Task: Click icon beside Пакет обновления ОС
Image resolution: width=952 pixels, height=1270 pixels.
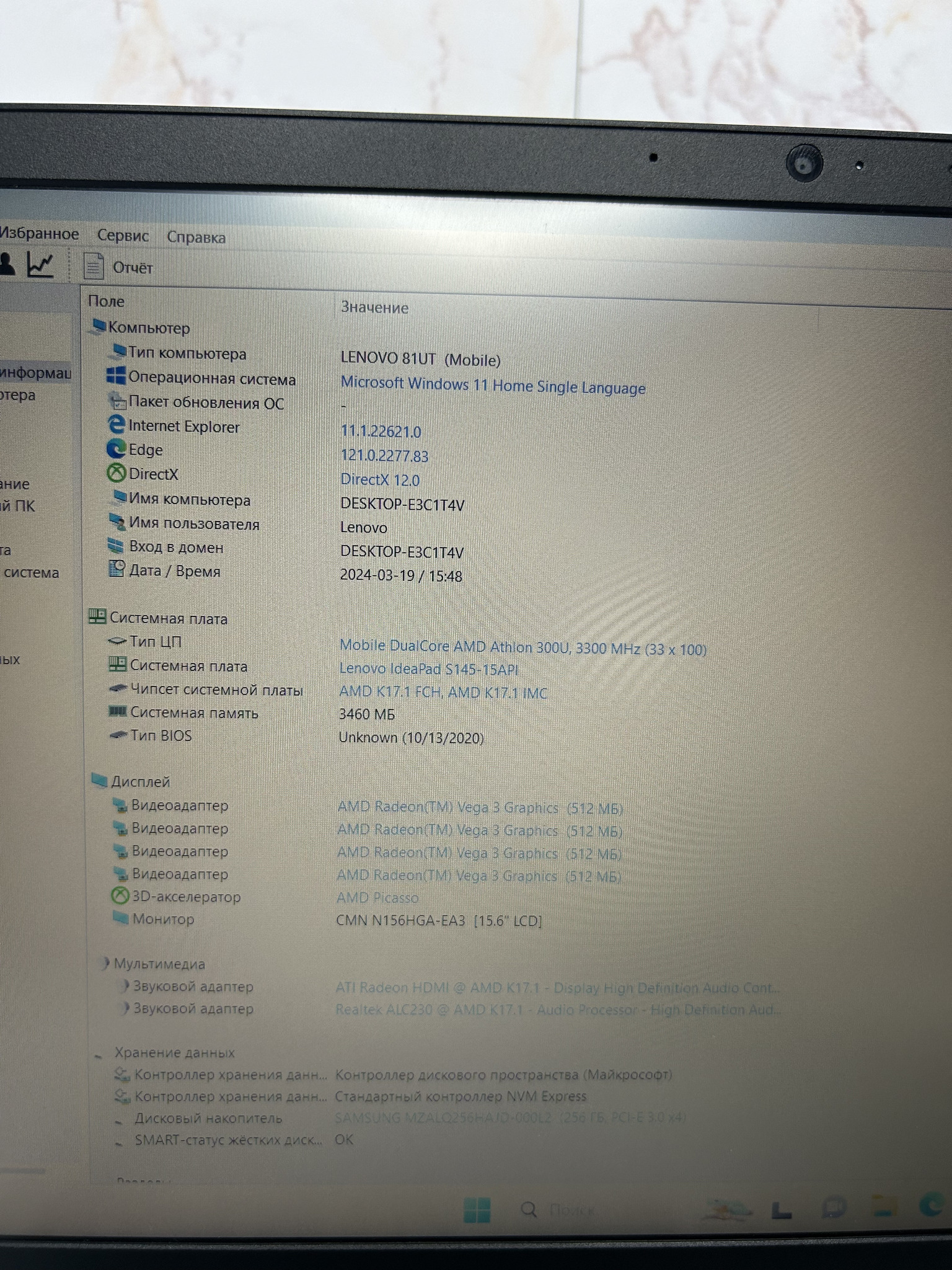Action: pyautogui.click(x=117, y=401)
